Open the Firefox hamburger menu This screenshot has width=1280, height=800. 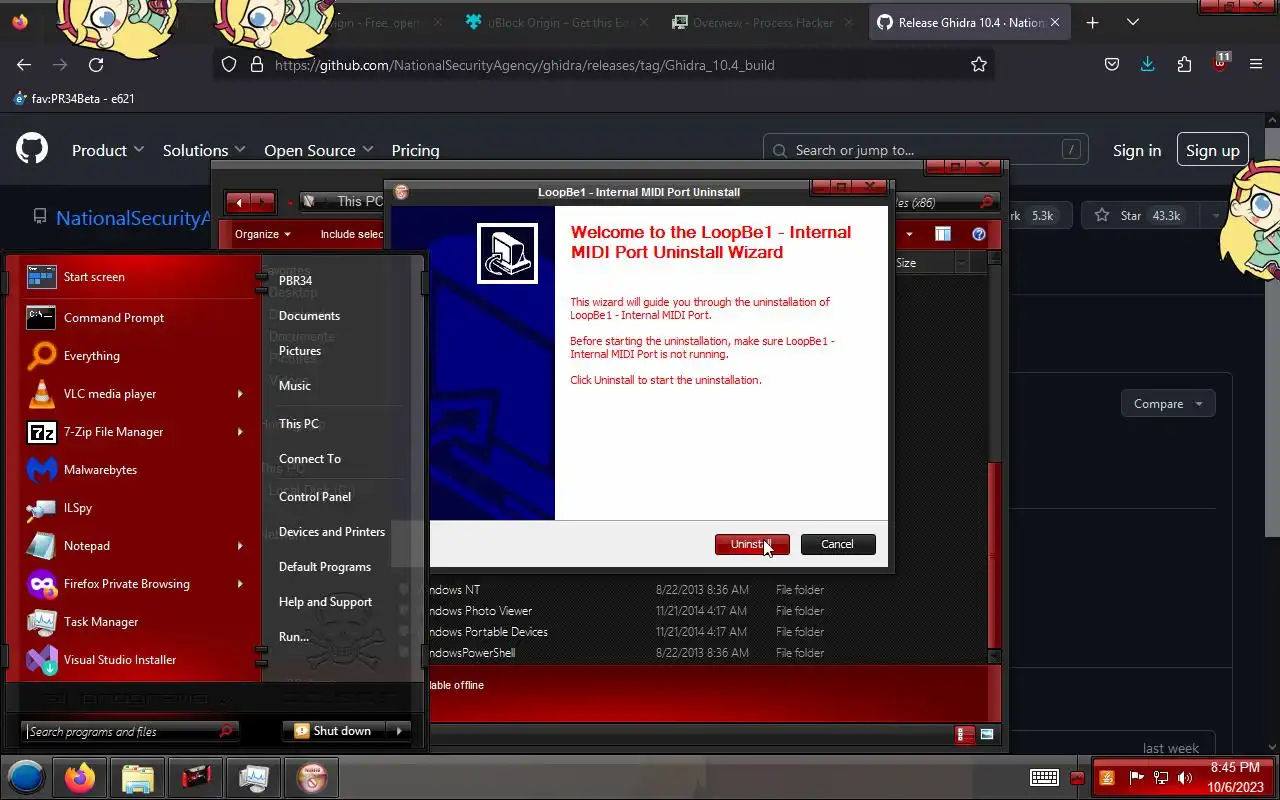tap(1256, 65)
